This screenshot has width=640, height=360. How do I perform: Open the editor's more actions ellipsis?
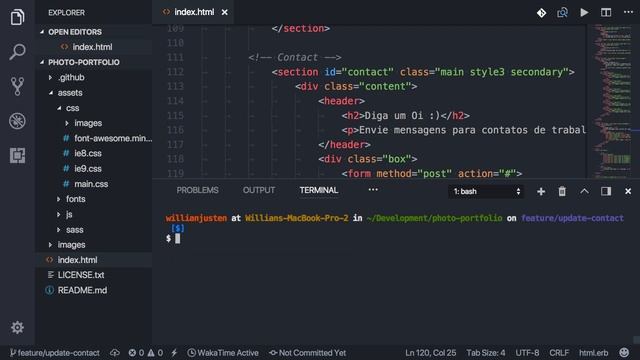(629, 12)
